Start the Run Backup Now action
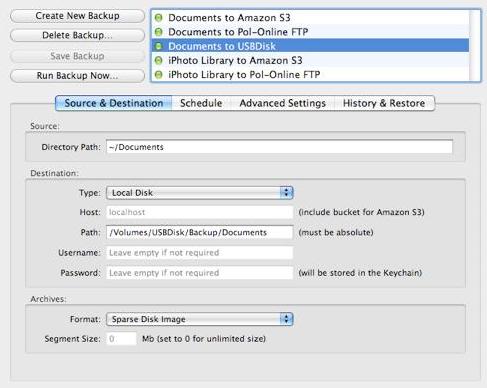Screen dimensions: 487x388 pos(77,76)
